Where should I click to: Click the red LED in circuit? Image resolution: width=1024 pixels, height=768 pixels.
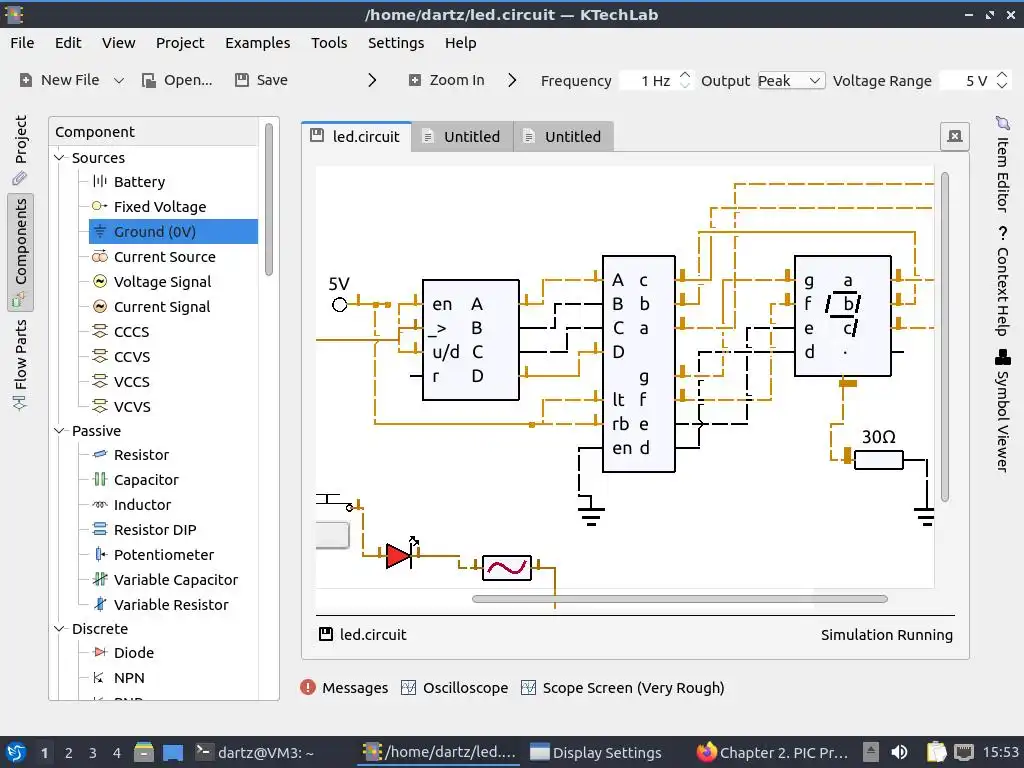[398, 556]
